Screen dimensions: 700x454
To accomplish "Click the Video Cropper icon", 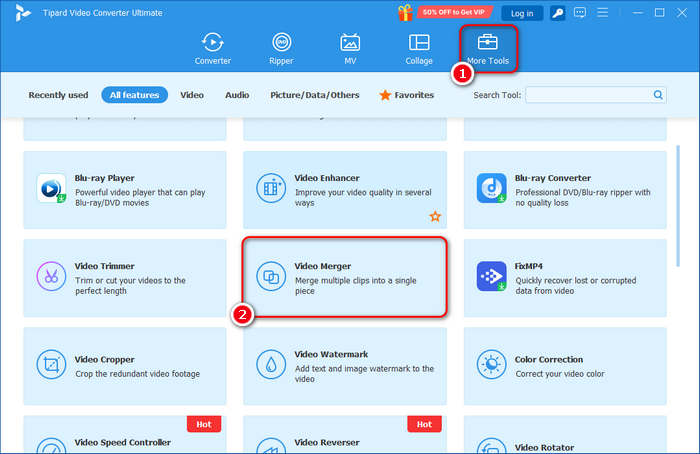I will click(x=51, y=364).
